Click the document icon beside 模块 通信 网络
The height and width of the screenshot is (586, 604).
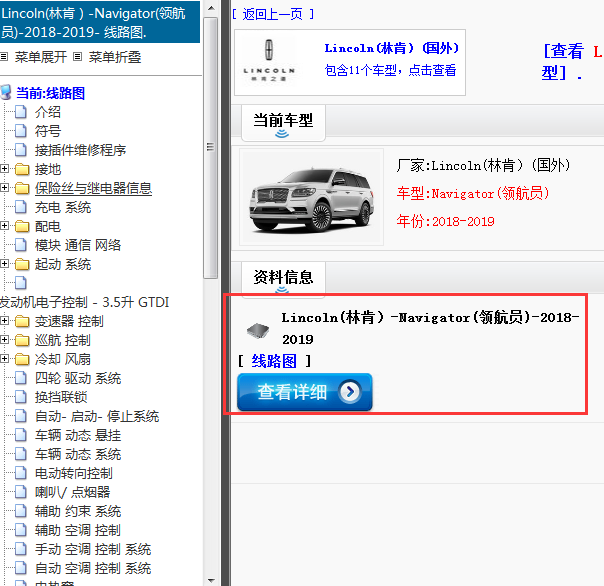(21, 245)
